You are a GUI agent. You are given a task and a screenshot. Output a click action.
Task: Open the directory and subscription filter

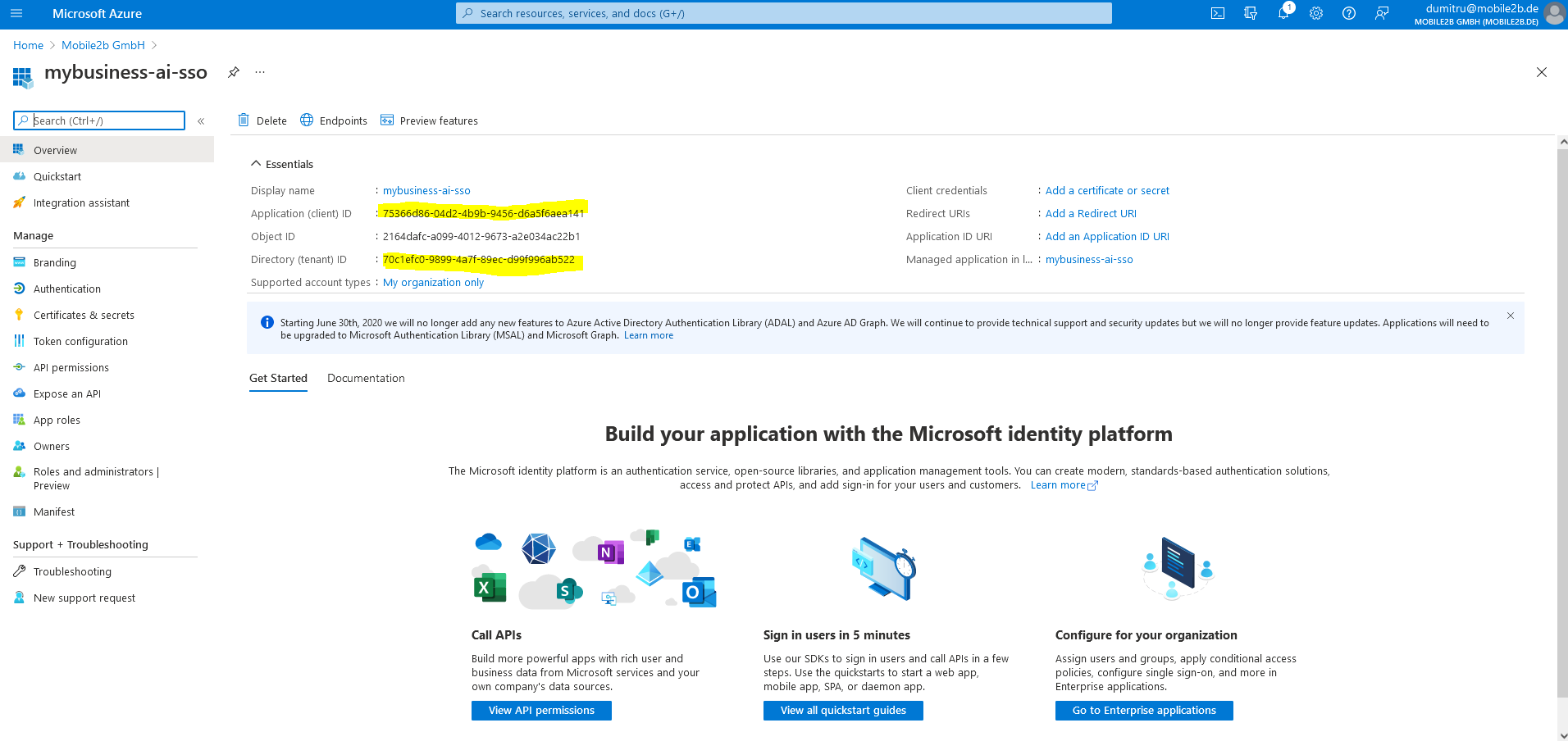1251,13
